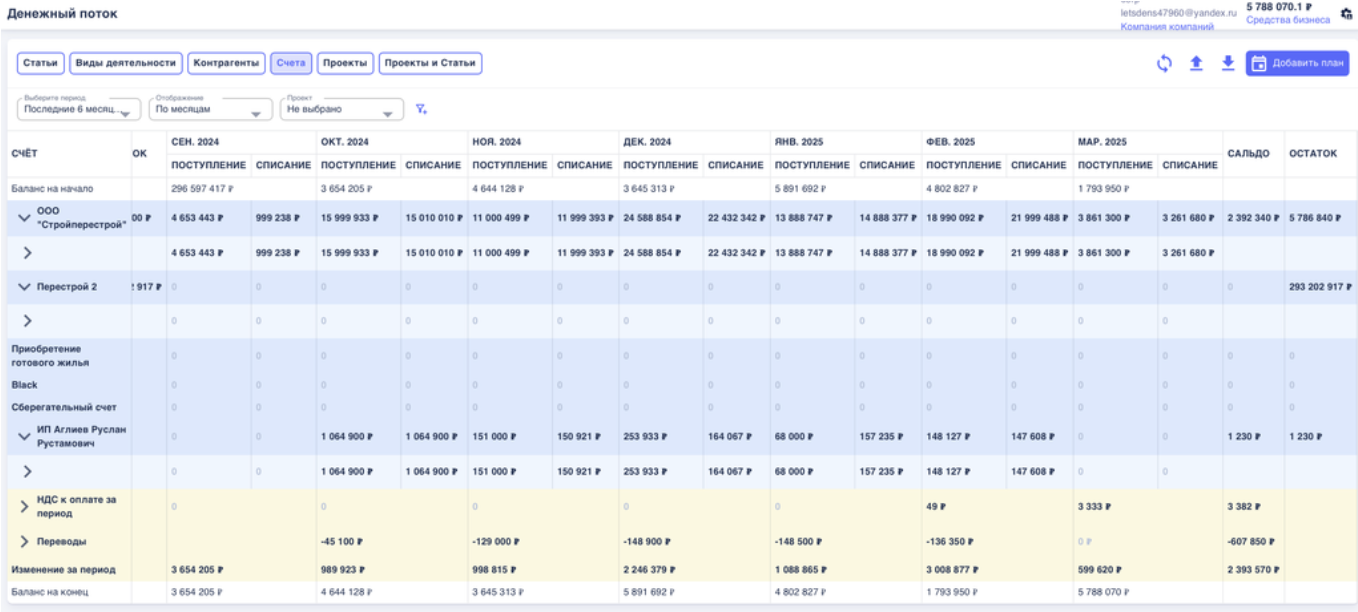Collapse the ООО "Стройперестрой" row

25,218
